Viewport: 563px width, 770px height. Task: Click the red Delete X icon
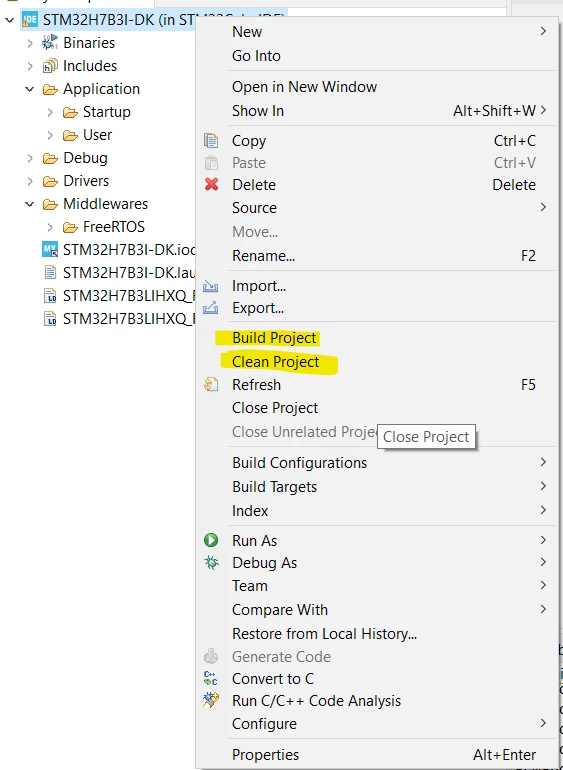point(211,185)
